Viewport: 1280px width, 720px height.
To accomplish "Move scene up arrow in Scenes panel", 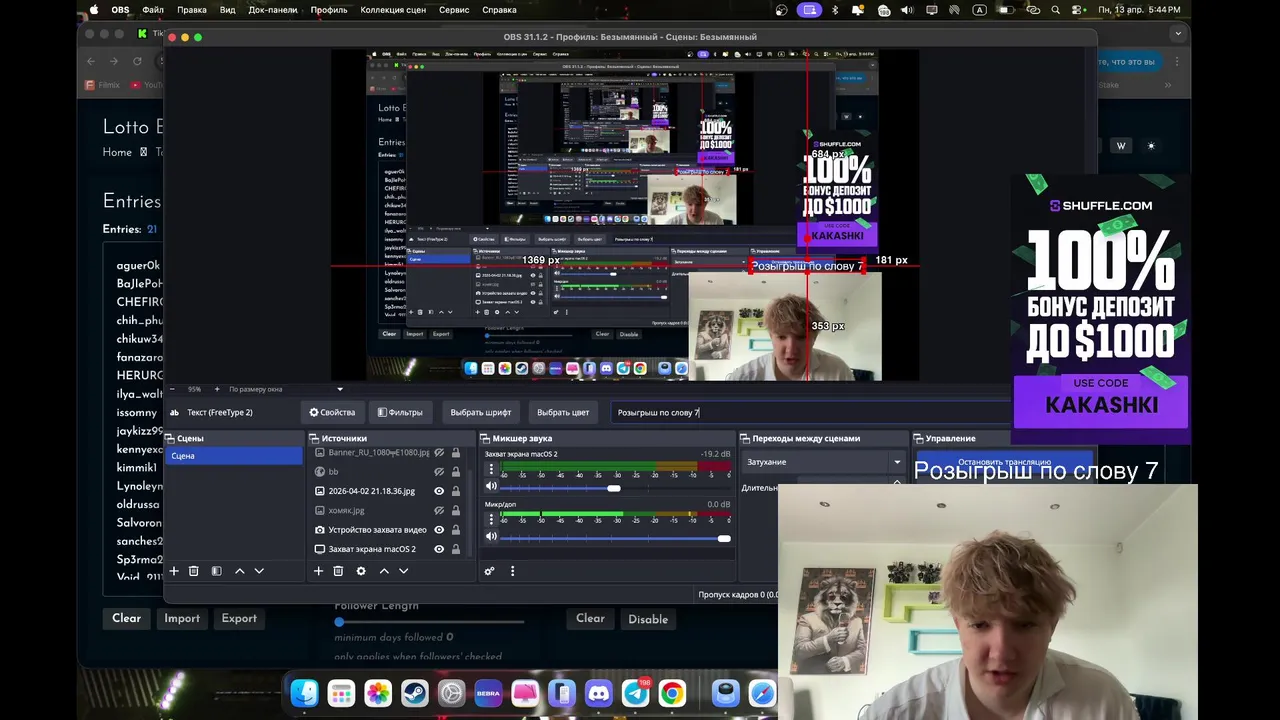I will tap(239, 571).
